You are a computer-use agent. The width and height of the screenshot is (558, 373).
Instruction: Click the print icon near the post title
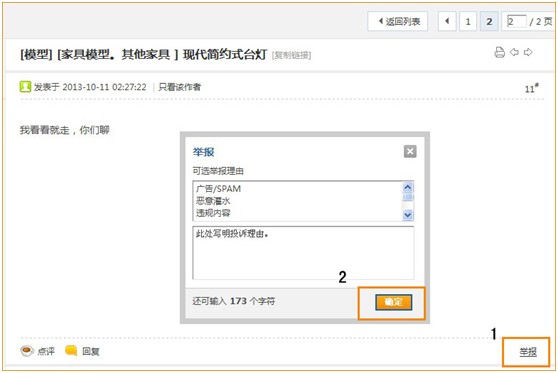pyautogui.click(x=500, y=52)
